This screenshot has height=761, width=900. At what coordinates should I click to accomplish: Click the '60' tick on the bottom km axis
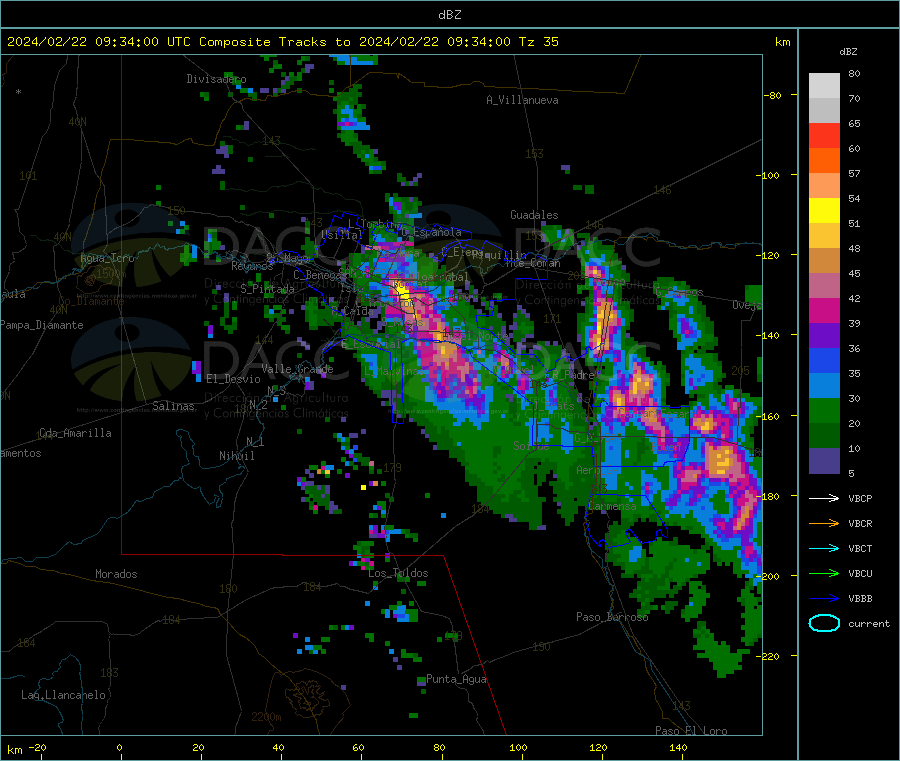click(x=359, y=747)
